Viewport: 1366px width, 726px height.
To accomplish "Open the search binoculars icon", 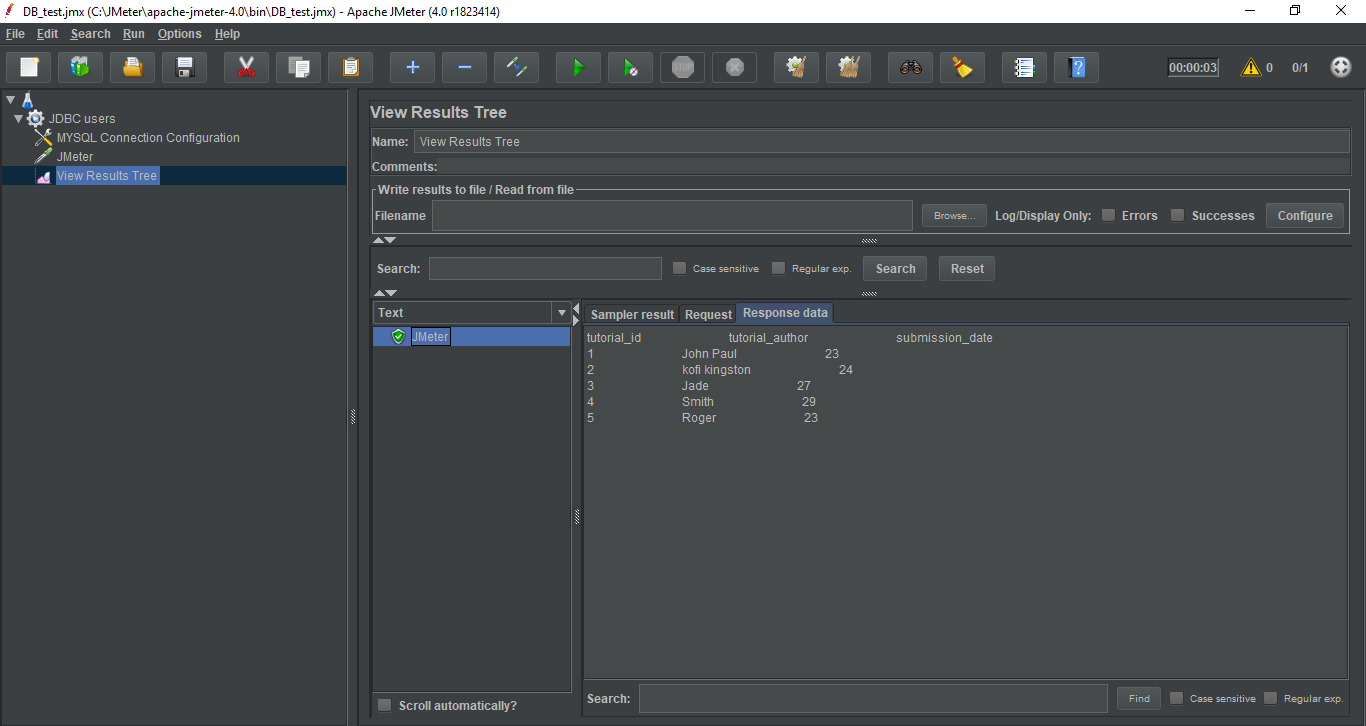I will tap(911, 68).
